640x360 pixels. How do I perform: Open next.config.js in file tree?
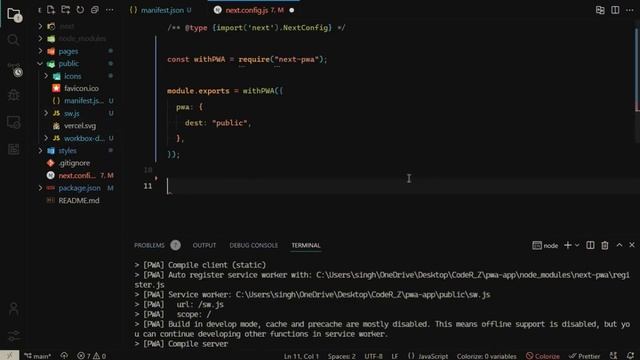click(x=77, y=176)
